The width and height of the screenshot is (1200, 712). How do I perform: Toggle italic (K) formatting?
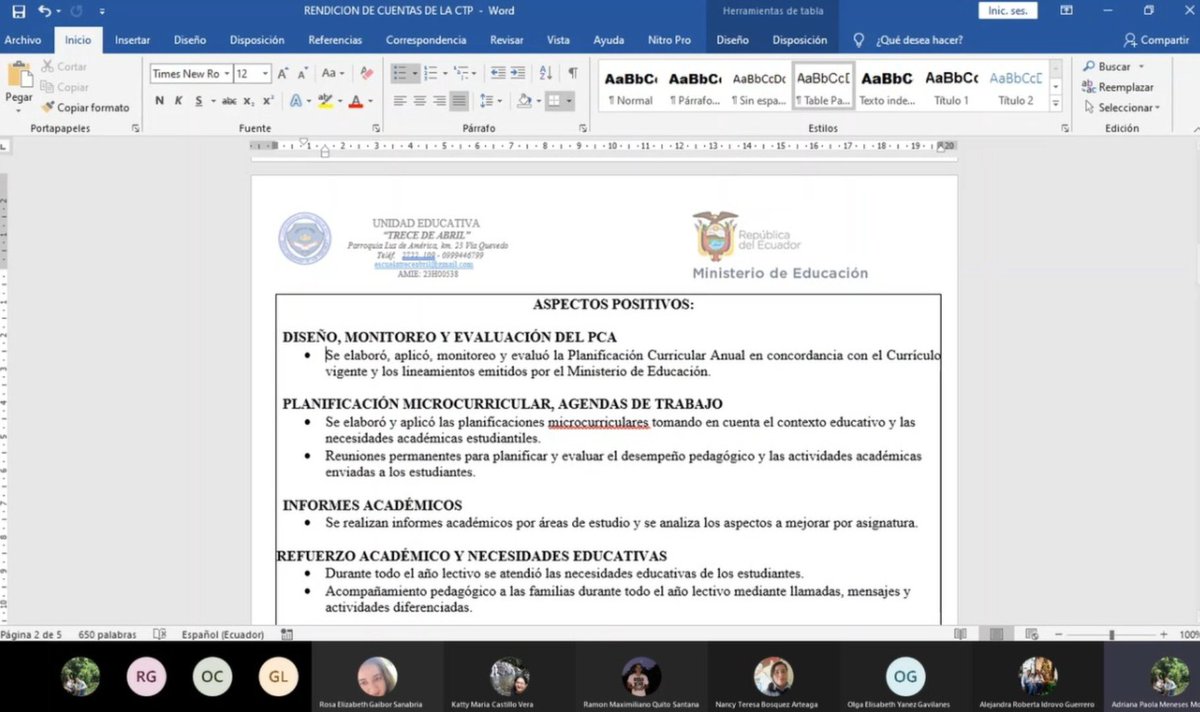pos(179,101)
